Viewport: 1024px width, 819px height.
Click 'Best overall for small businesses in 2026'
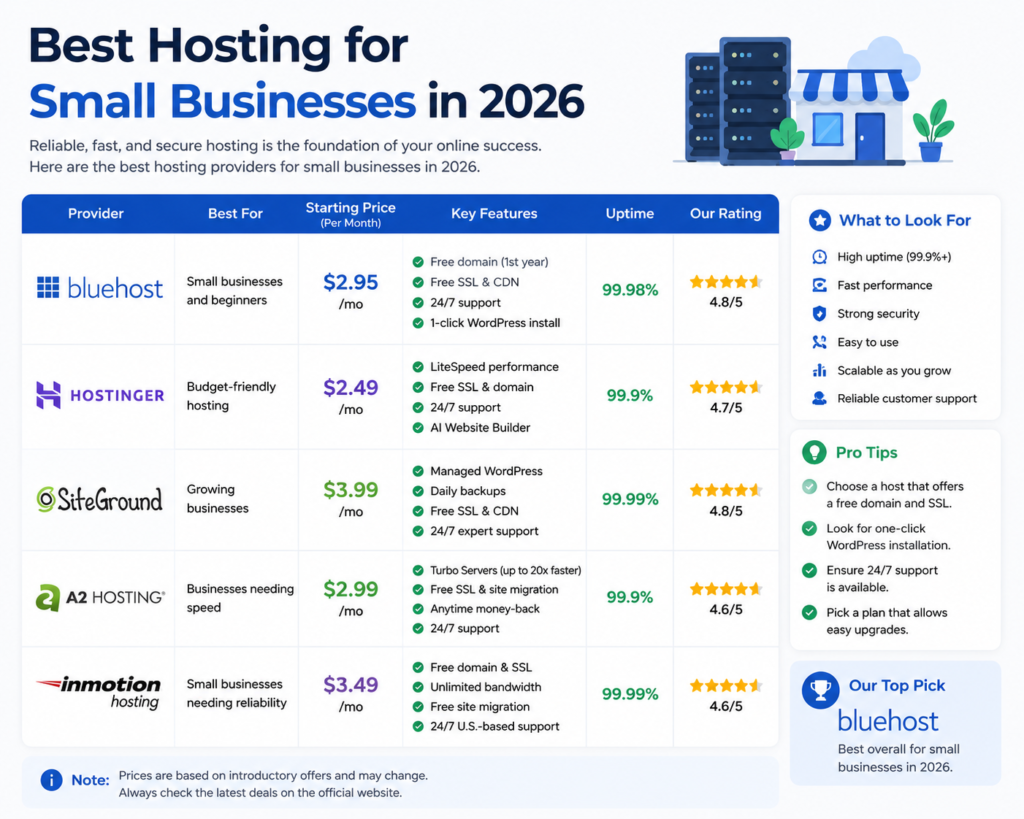(x=899, y=758)
